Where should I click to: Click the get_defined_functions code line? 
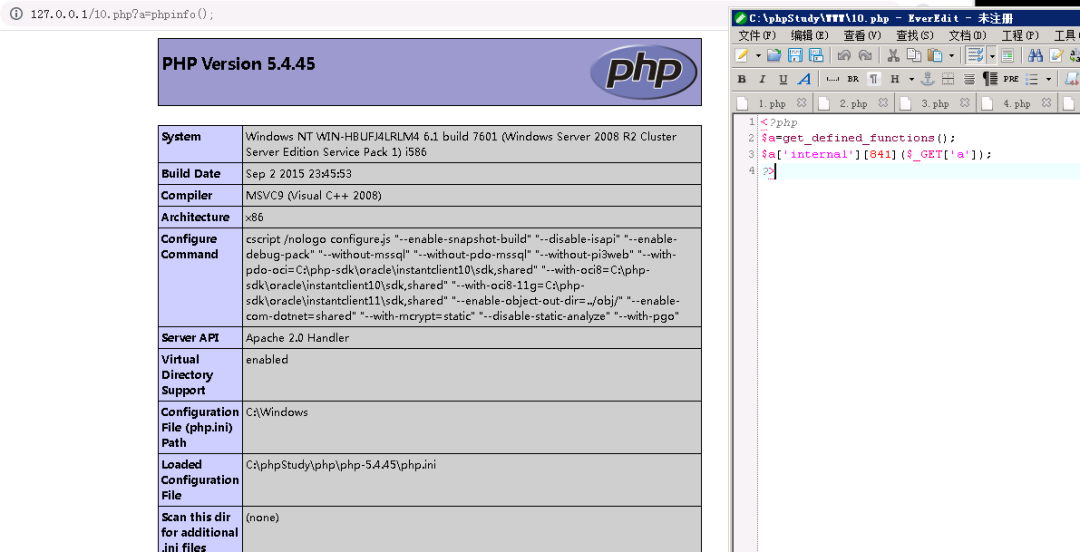858,138
